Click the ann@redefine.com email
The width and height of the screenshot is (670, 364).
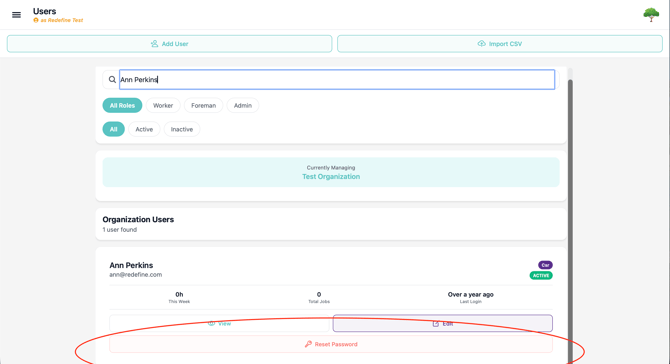(135, 275)
